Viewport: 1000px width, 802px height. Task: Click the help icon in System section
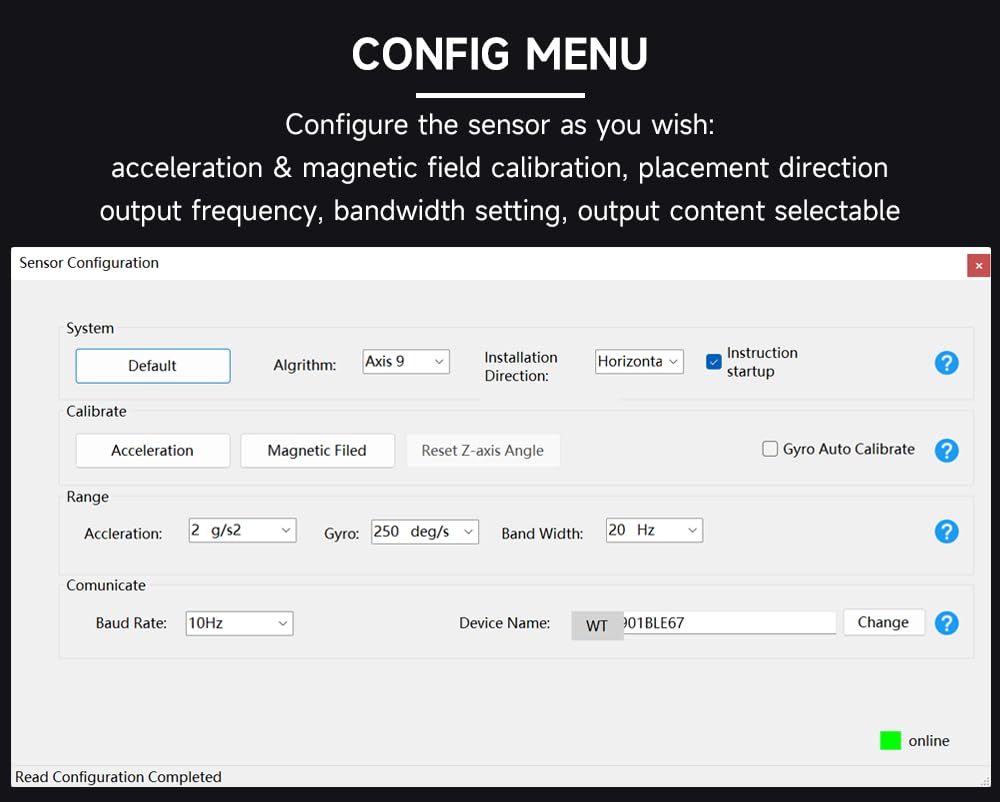(946, 363)
